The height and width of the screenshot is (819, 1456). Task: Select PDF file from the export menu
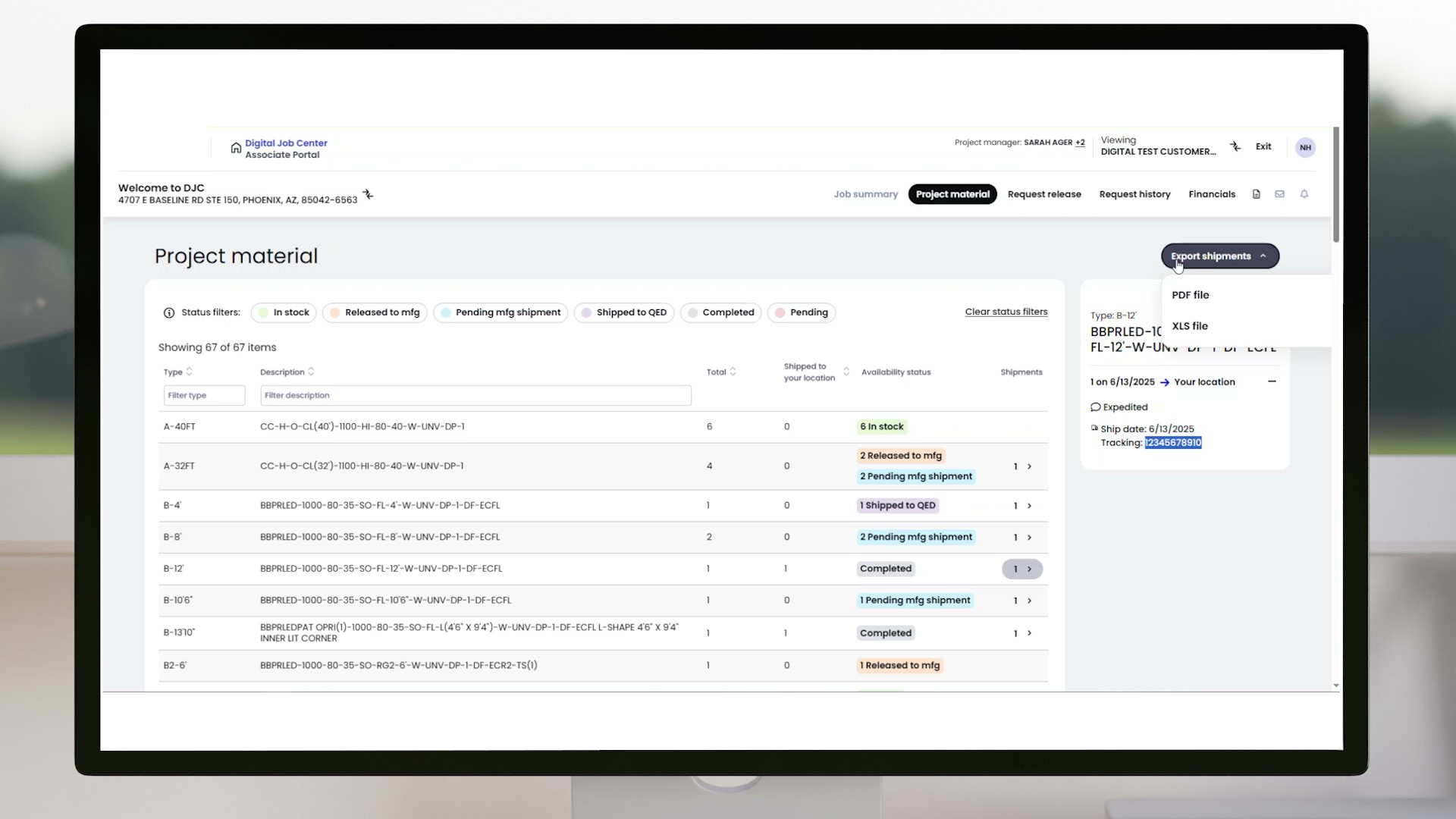pyautogui.click(x=1190, y=295)
